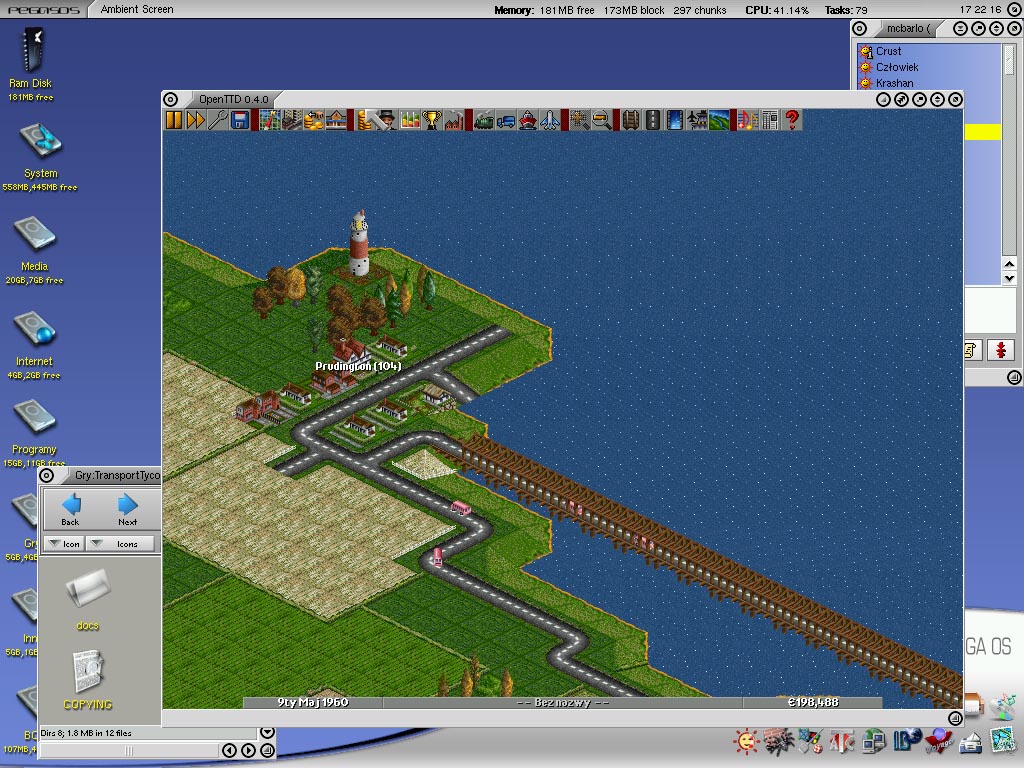Click the red figure button in mcbarlo window
1024x768 pixels.
click(1000, 351)
